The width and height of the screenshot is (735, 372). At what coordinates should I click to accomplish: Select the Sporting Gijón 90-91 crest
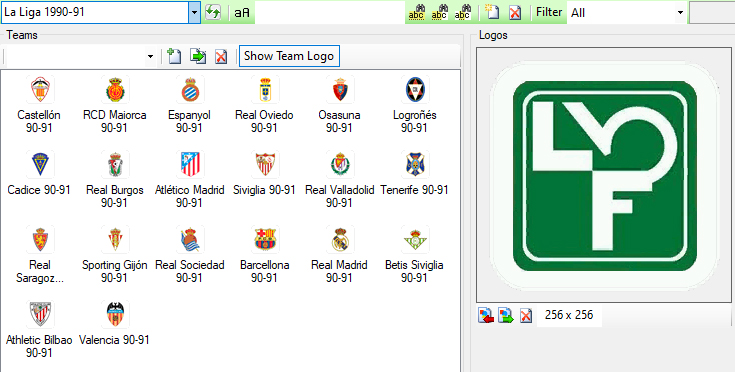[115, 239]
